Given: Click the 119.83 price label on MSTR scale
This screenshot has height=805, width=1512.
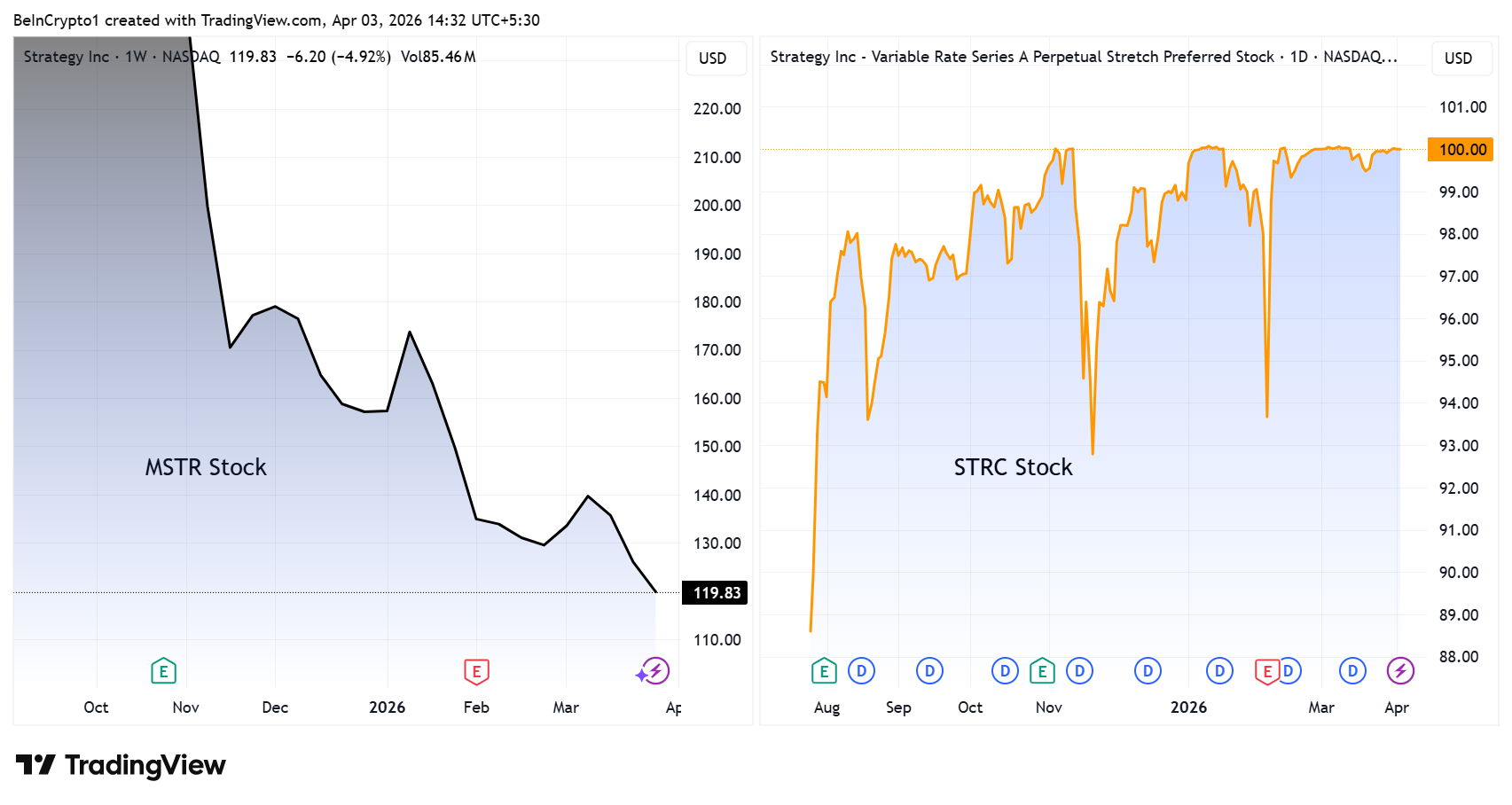Looking at the screenshot, I should pyautogui.click(x=715, y=592).
